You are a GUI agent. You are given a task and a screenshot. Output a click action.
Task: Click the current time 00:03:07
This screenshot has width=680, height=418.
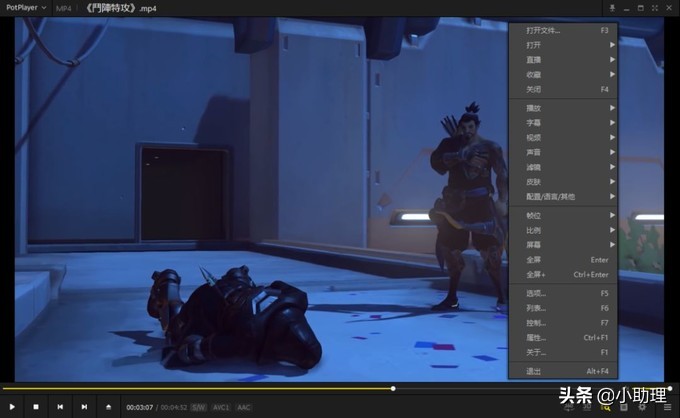140,407
